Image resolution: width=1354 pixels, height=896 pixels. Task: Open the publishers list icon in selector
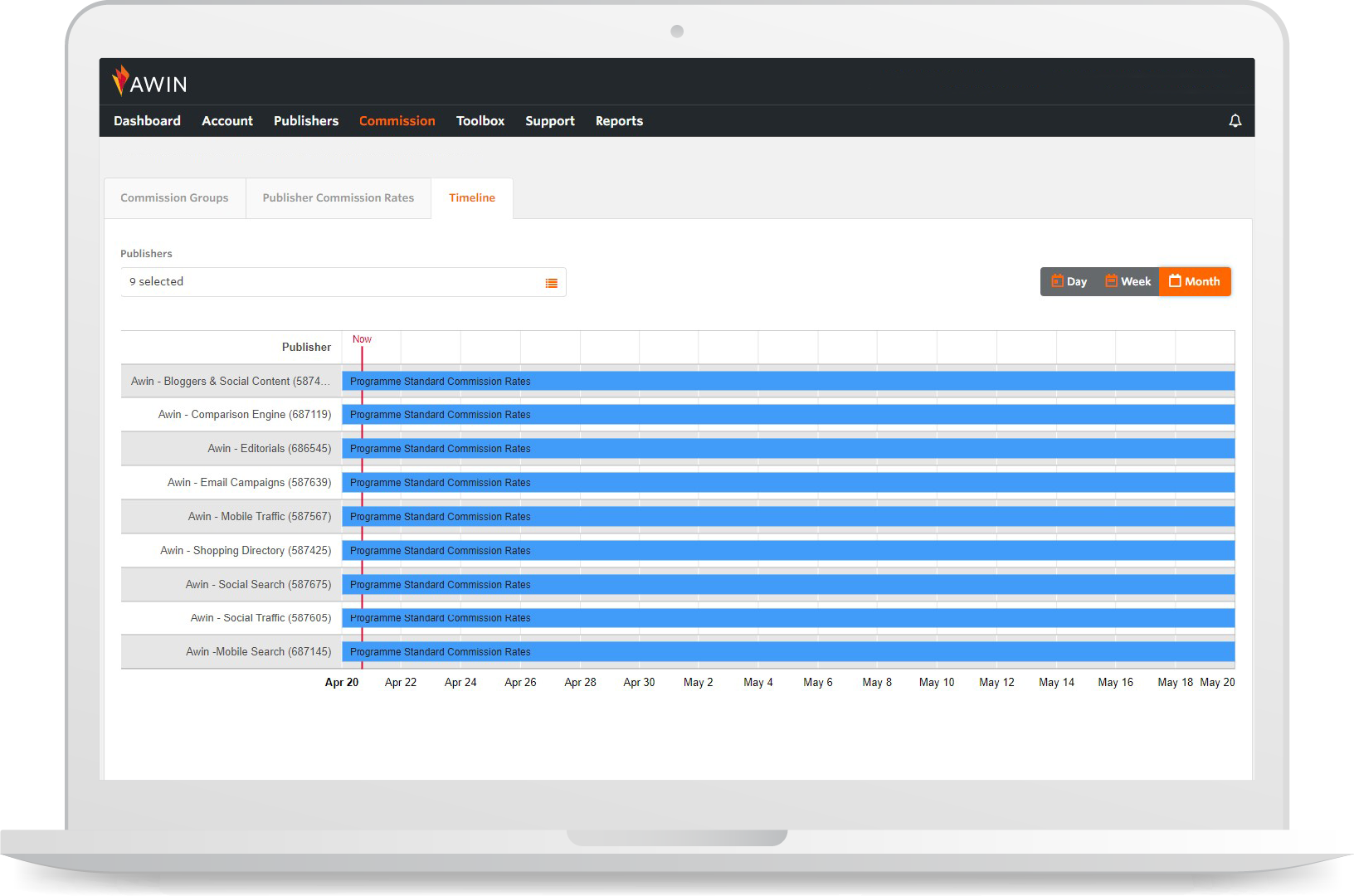(x=551, y=283)
